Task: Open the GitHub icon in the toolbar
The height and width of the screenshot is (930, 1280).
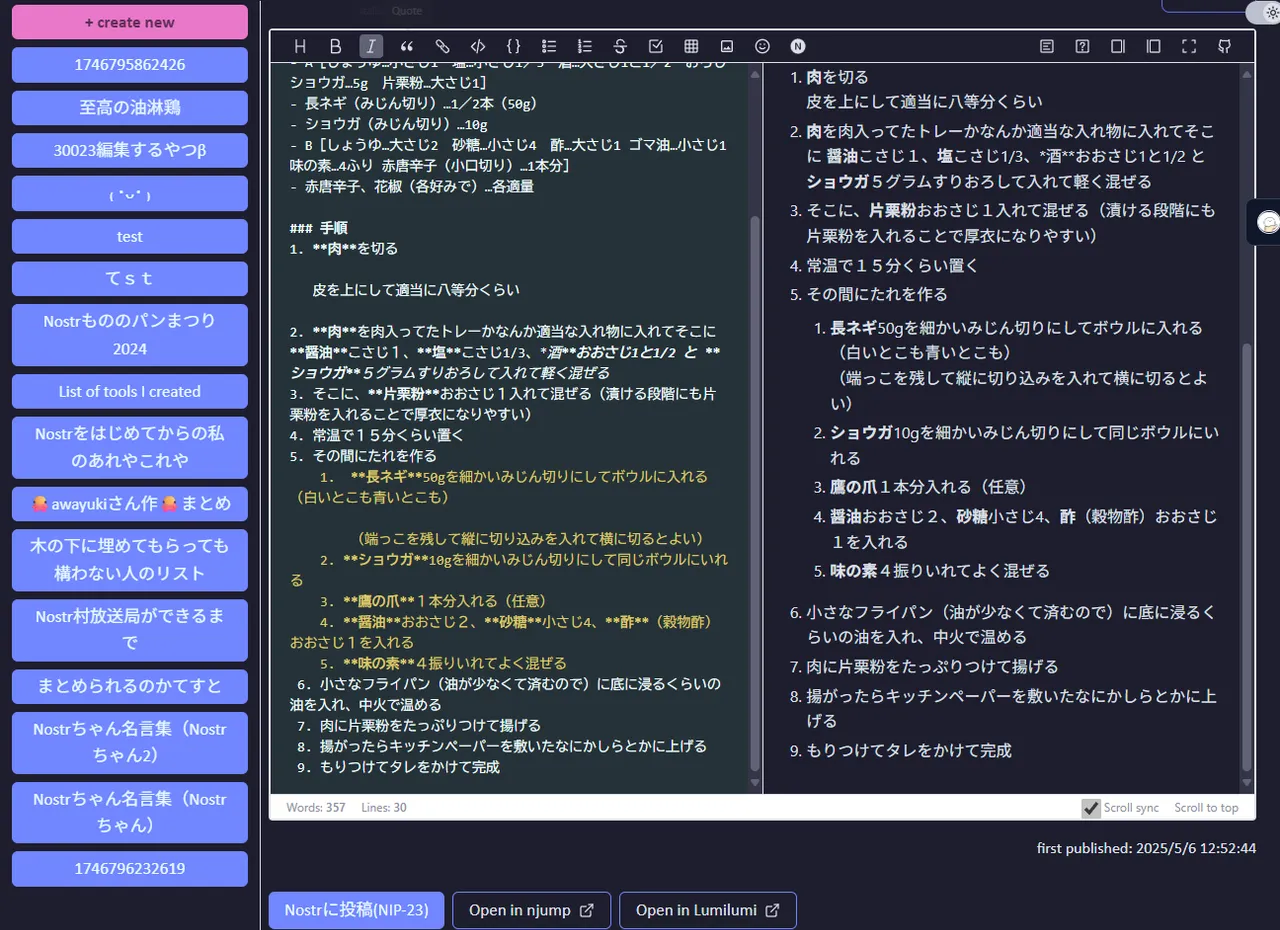Action: click(1224, 46)
